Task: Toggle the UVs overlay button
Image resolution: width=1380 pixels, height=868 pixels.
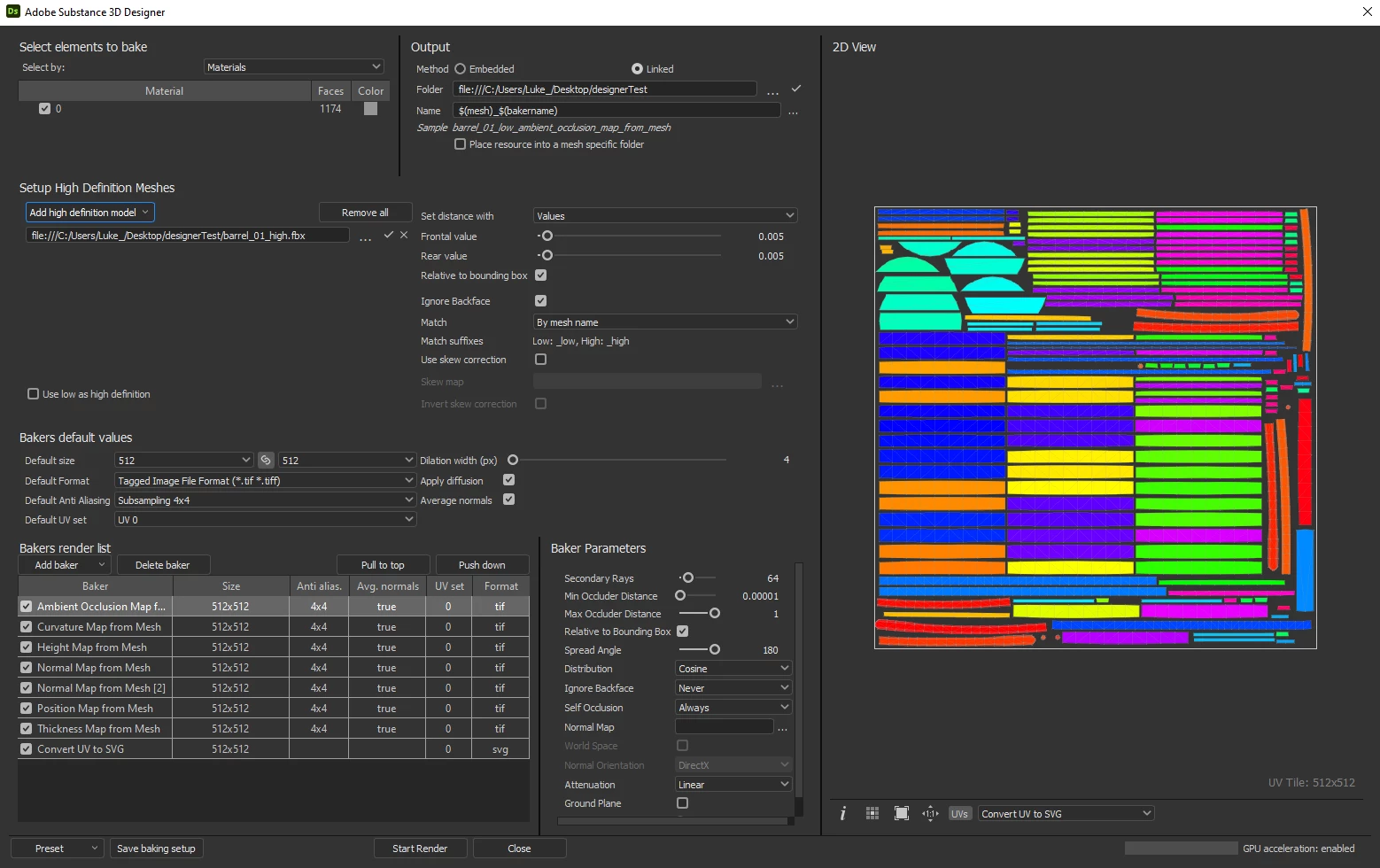Action: pos(960,813)
